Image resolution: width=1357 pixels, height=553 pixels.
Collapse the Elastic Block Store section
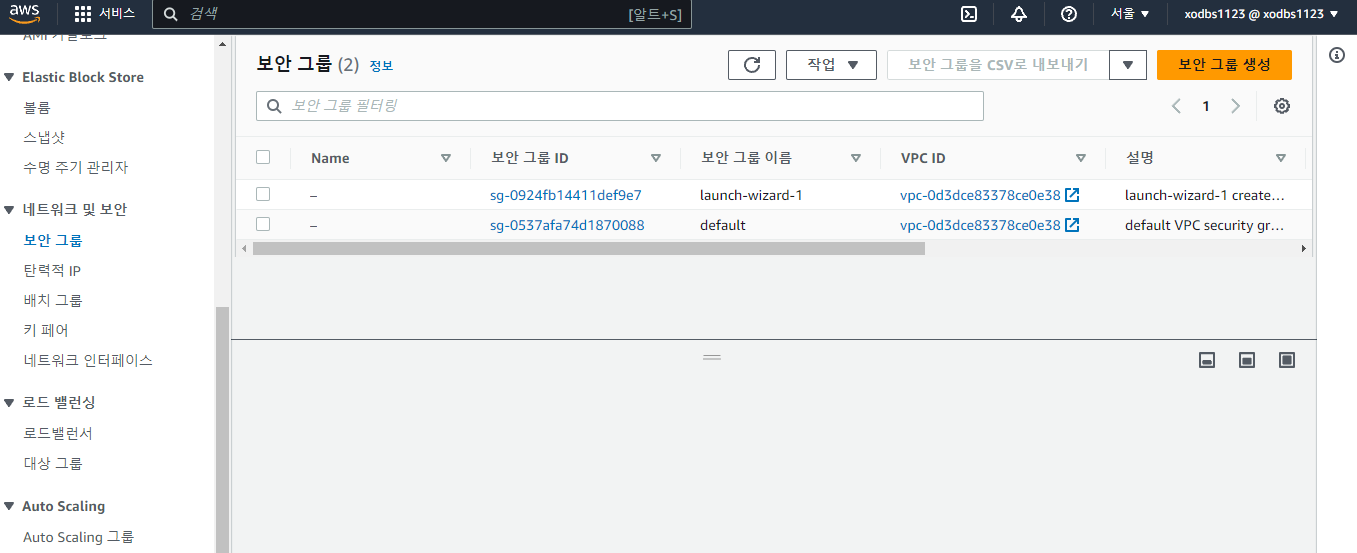(x=10, y=77)
